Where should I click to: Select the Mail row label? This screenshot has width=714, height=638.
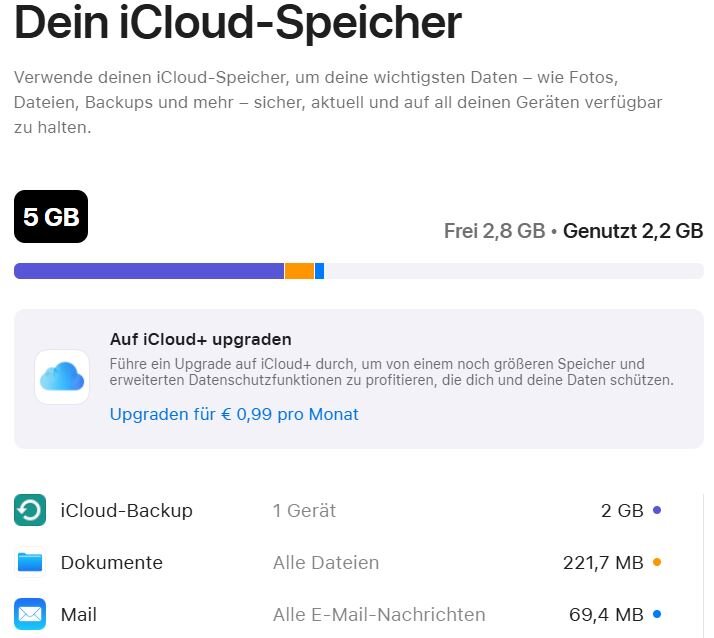(79, 615)
